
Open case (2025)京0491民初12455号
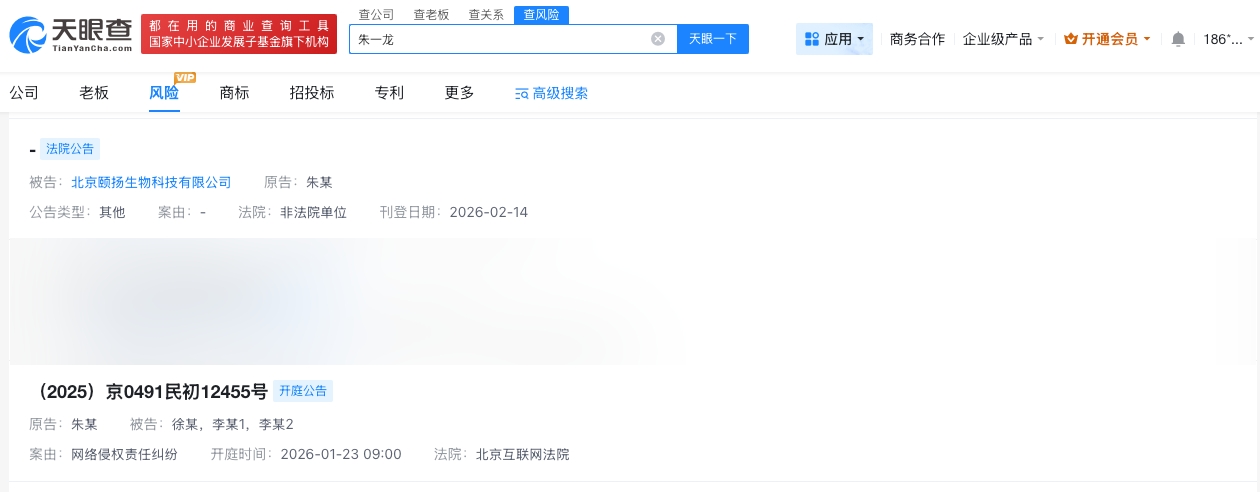pos(151,391)
